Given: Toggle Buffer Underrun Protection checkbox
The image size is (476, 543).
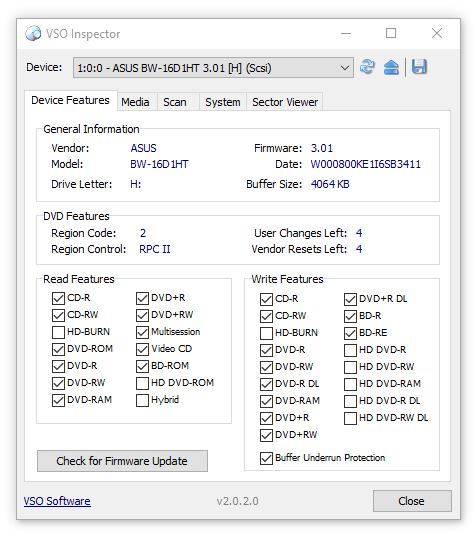Looking at the screenshot, I should click(x=266, y=458).
